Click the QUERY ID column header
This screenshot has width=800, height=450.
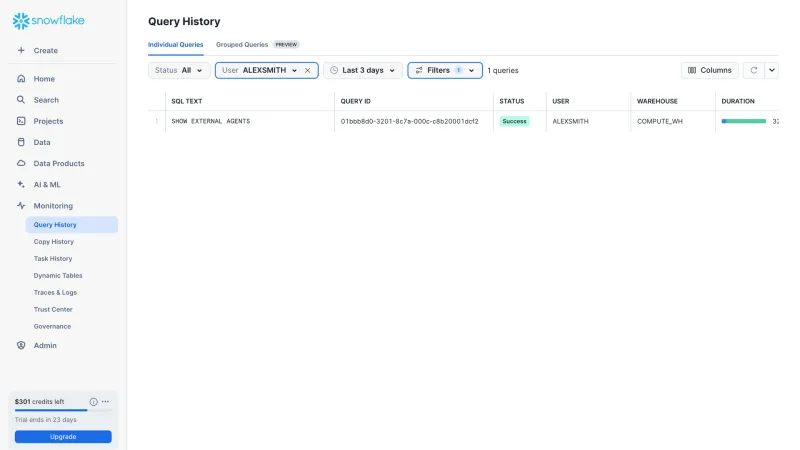356,101
